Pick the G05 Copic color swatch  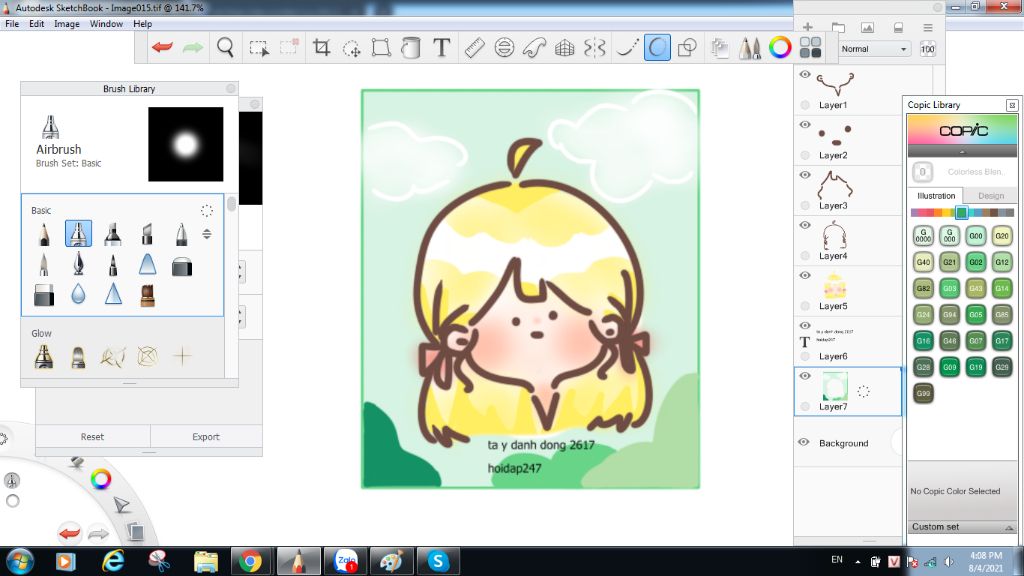(976, 315)
